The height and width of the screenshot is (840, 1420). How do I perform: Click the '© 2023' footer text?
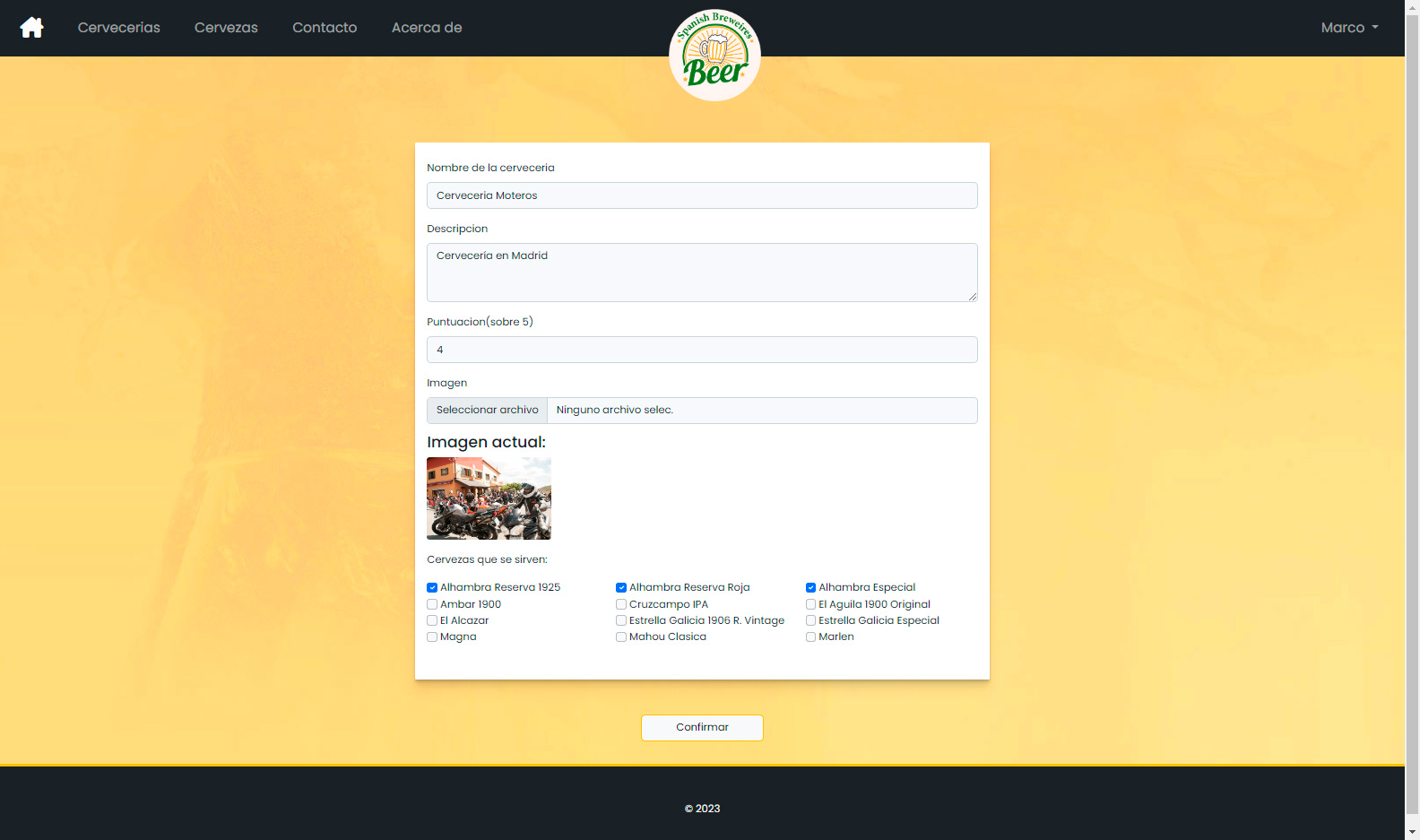tap(702, 809)
